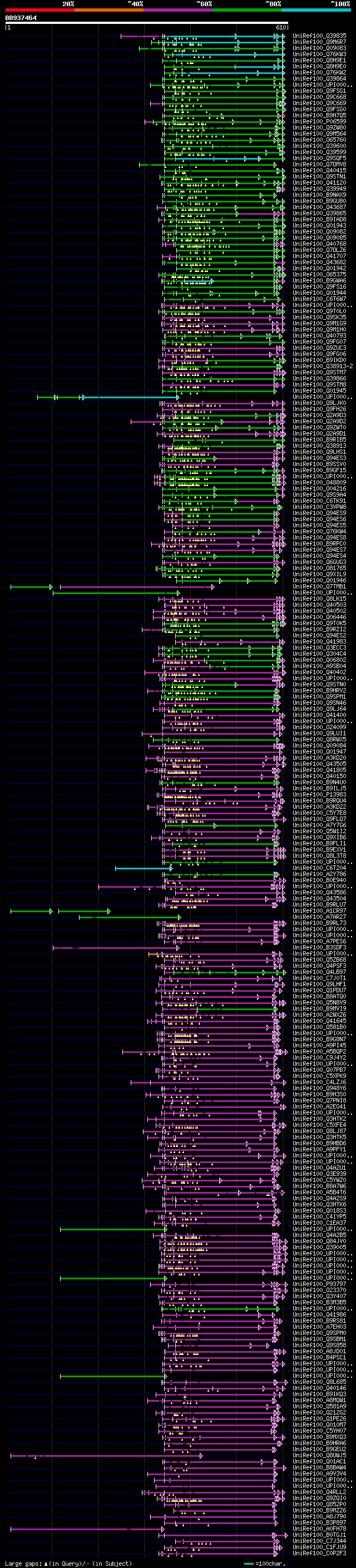Open hit UniRef100_Q9M6R7
This screenshot has height=1568, width=356.
[x=319, y=42]
